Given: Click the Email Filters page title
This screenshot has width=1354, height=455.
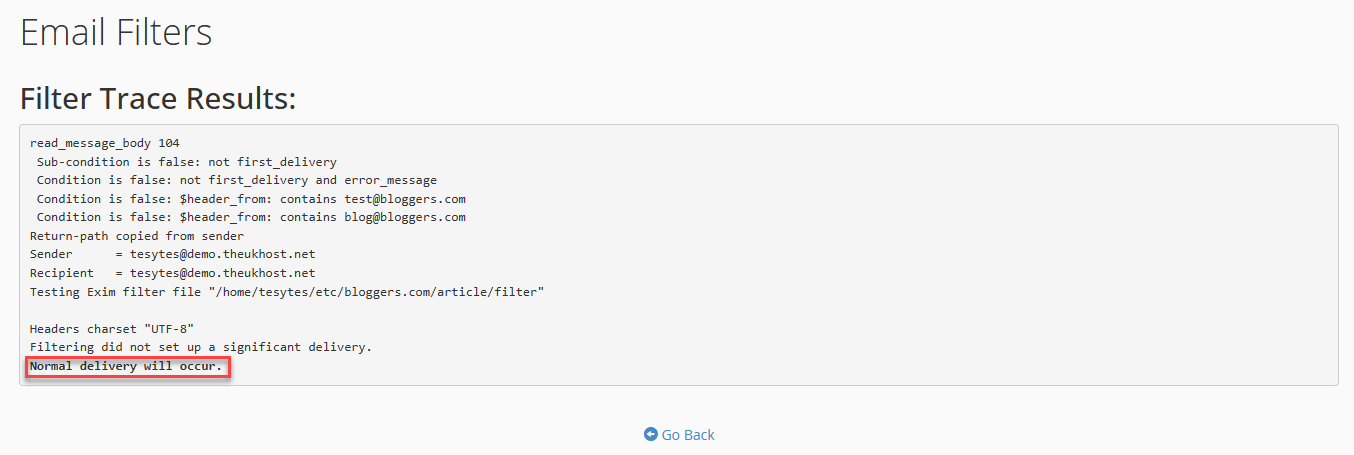Looking at the screenshot, I should coord(116,32).
